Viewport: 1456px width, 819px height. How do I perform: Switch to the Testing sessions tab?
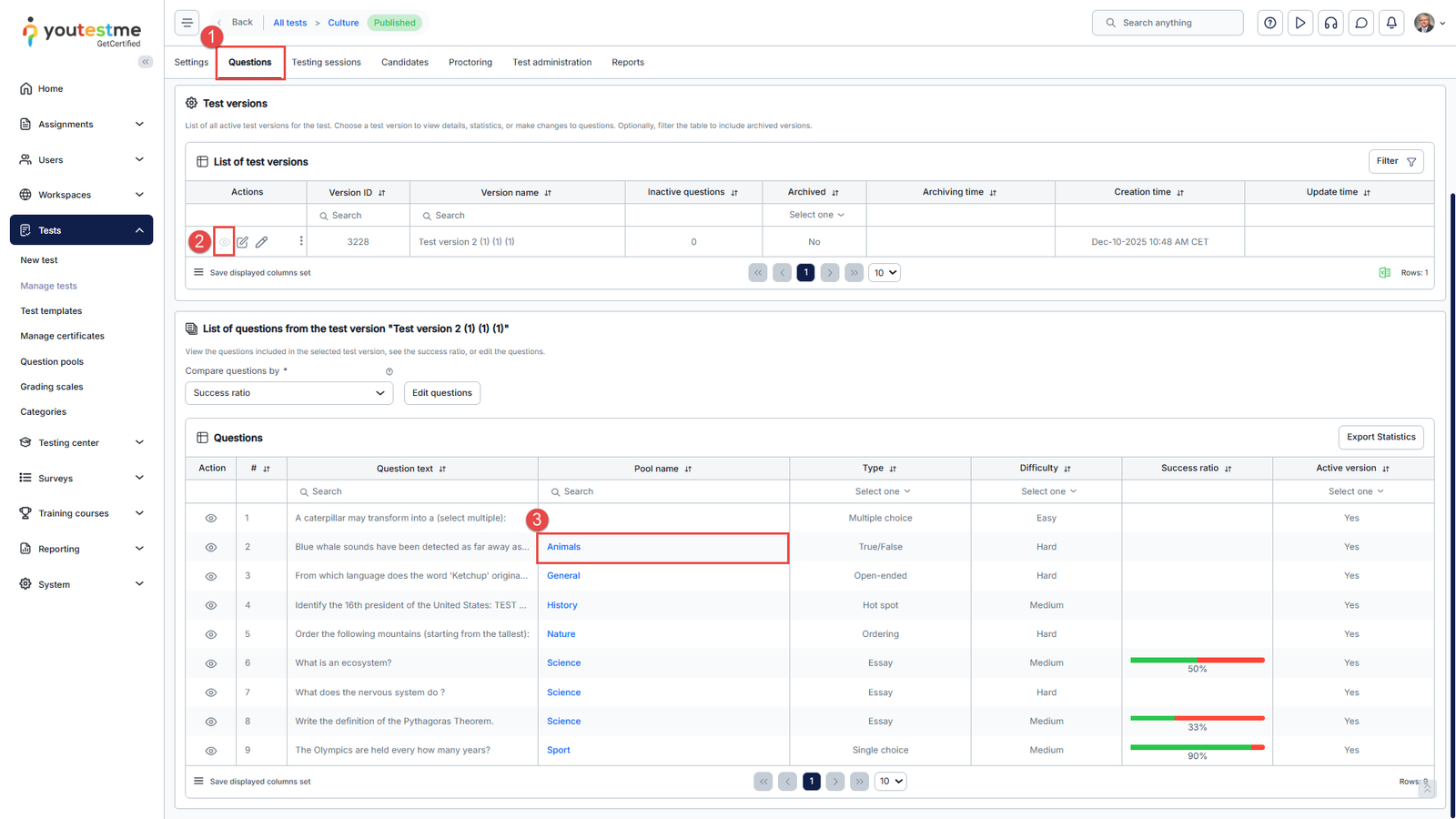coord(326,63)
